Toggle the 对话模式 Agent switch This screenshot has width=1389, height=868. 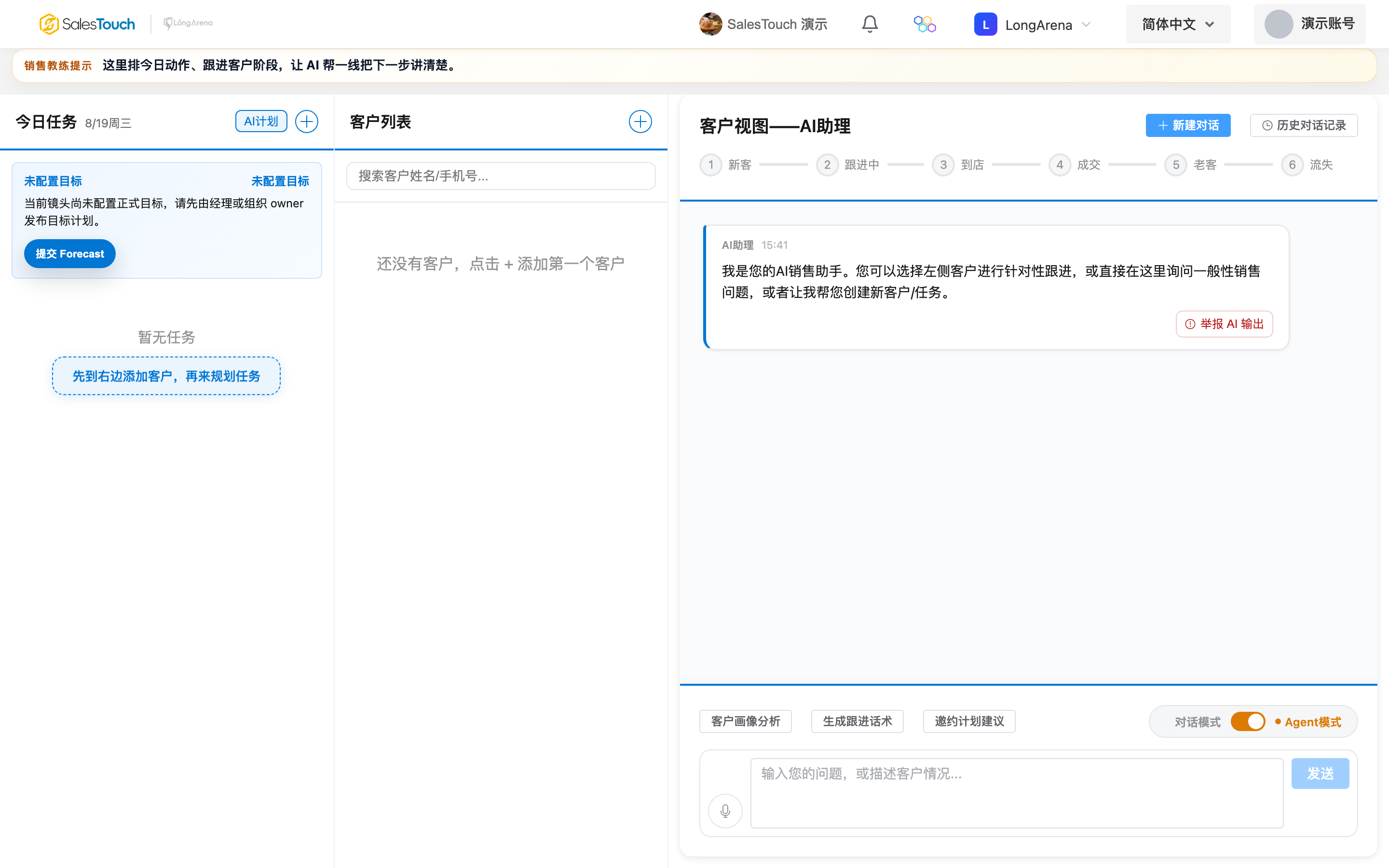click(x=1248, y=721)
